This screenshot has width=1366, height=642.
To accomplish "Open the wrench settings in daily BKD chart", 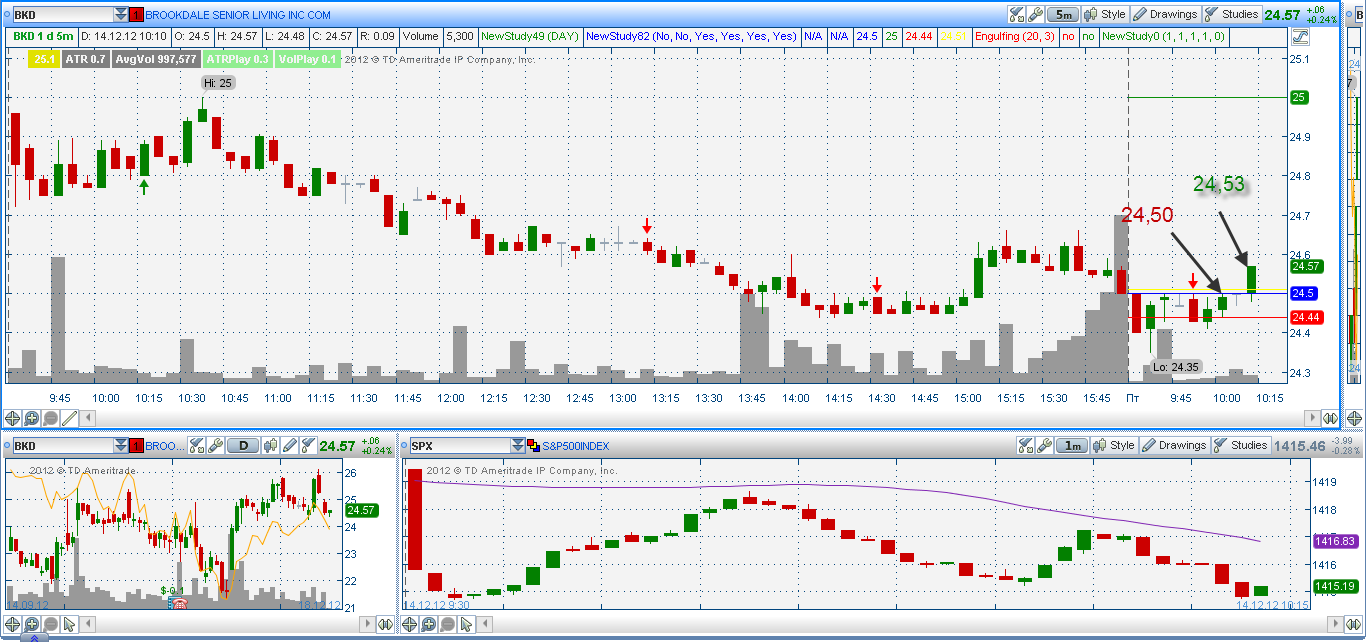I will (215, 446).
